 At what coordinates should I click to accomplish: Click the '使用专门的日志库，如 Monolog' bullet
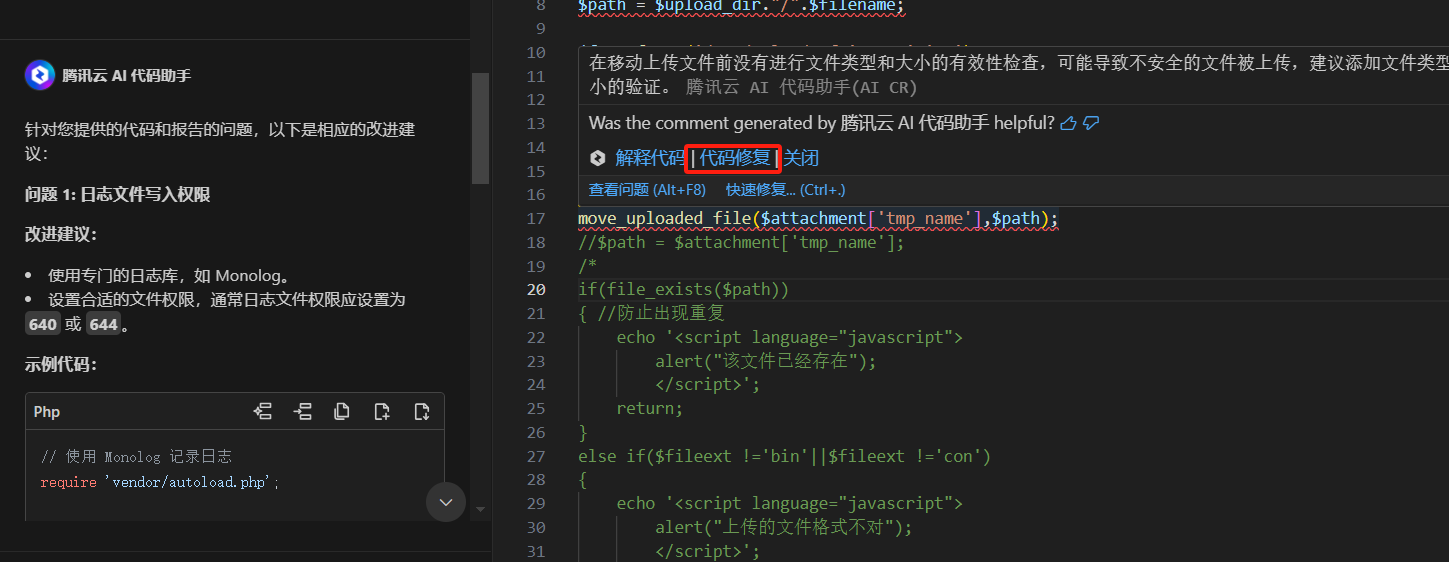(x=168, y=275)
